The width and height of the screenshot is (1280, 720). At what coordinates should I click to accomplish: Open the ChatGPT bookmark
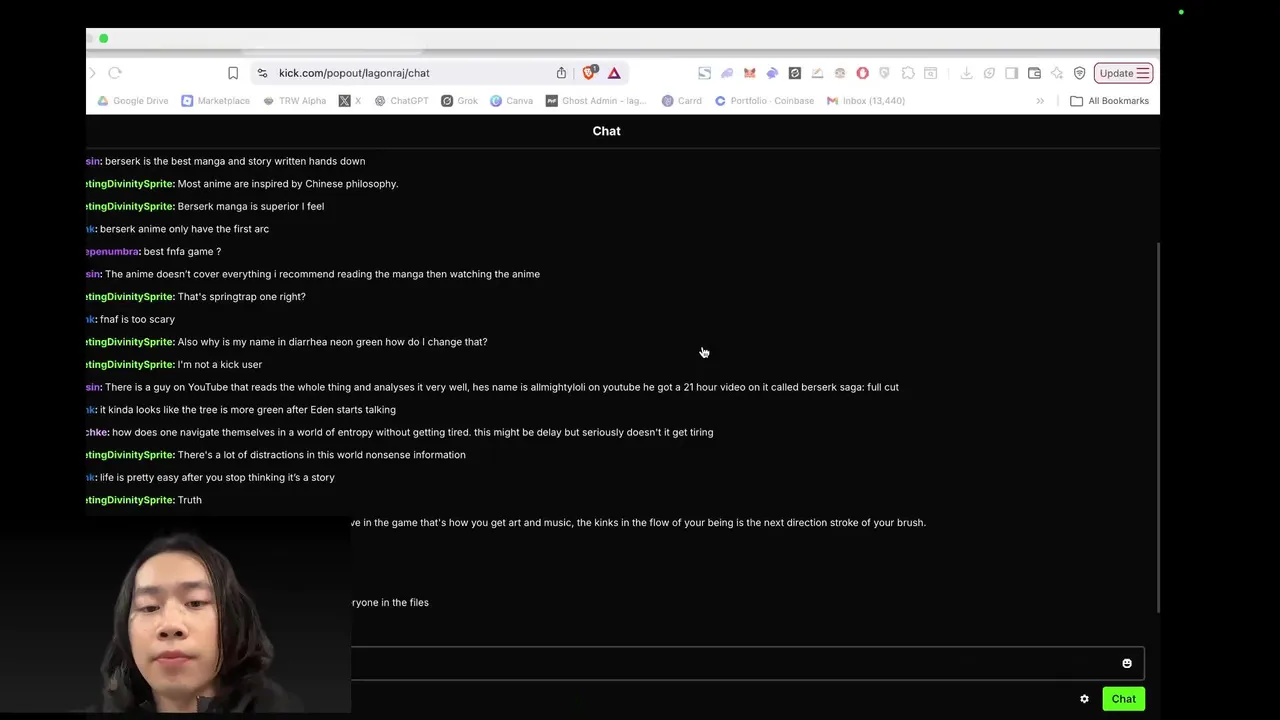click(x=401, y=101)
